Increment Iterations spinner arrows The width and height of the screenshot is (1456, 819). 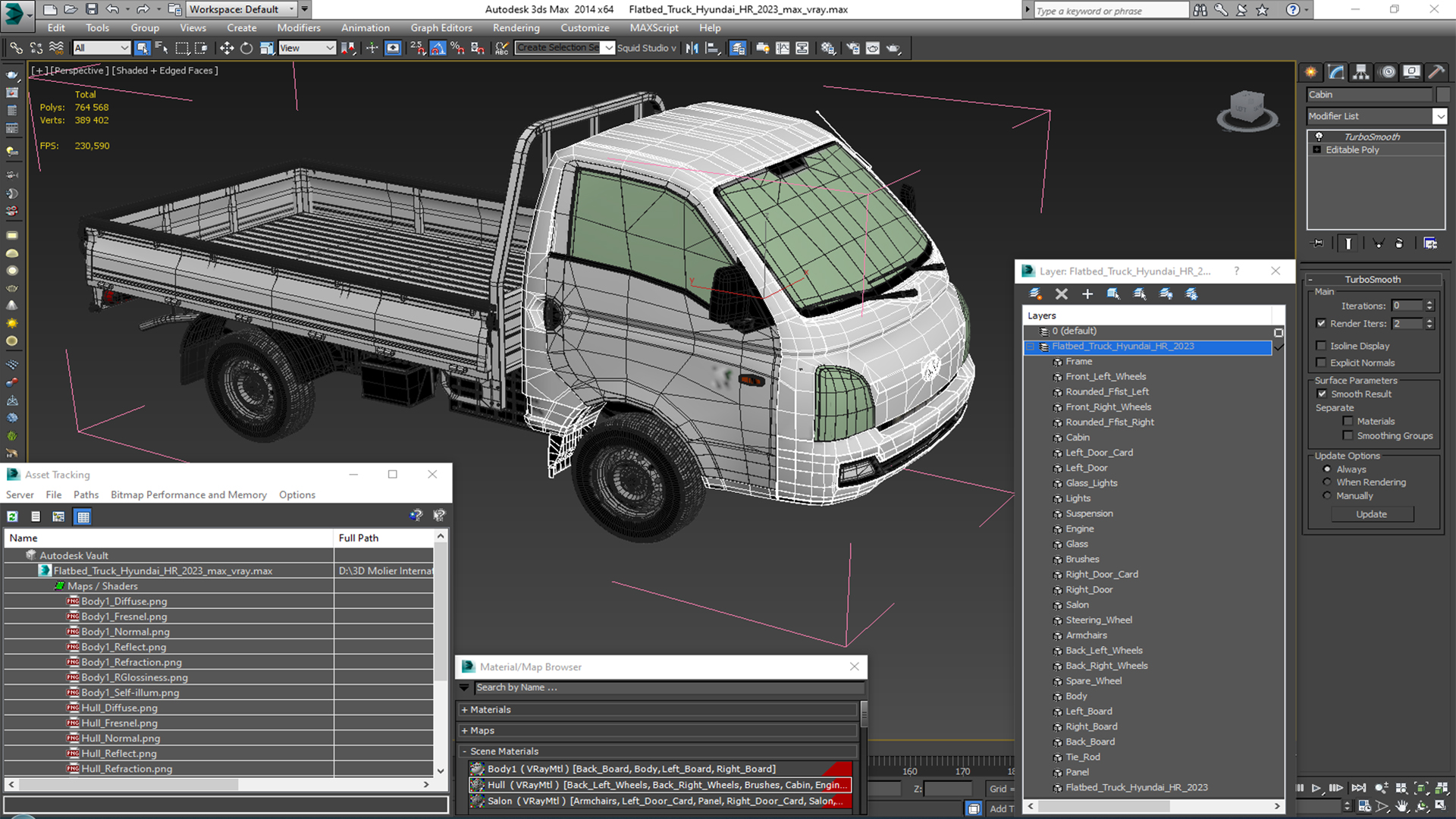1429,306
